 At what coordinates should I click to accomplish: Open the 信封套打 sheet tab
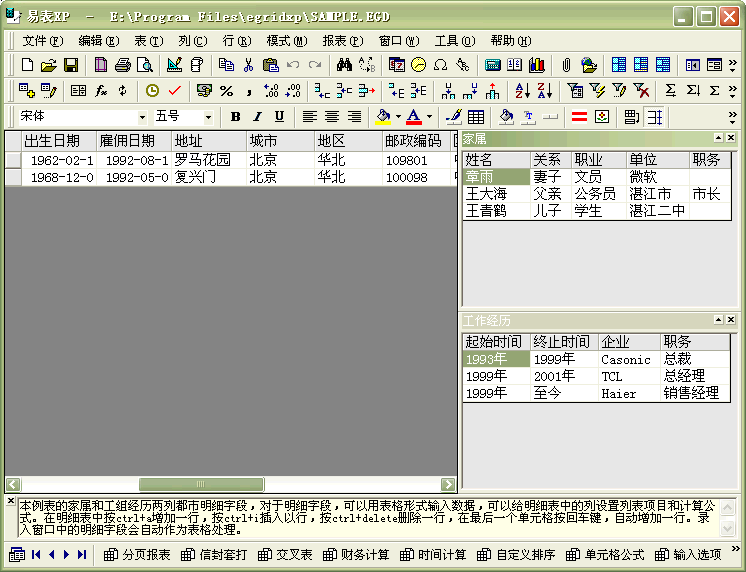click(214, 555)
